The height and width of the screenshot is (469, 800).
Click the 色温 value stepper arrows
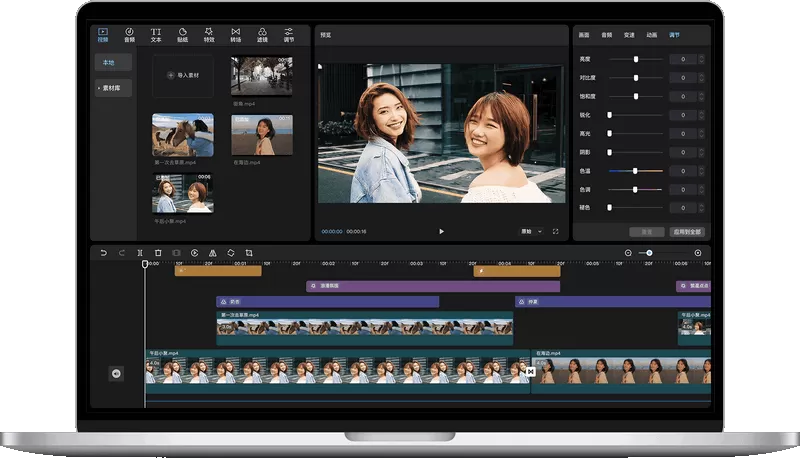702,171
